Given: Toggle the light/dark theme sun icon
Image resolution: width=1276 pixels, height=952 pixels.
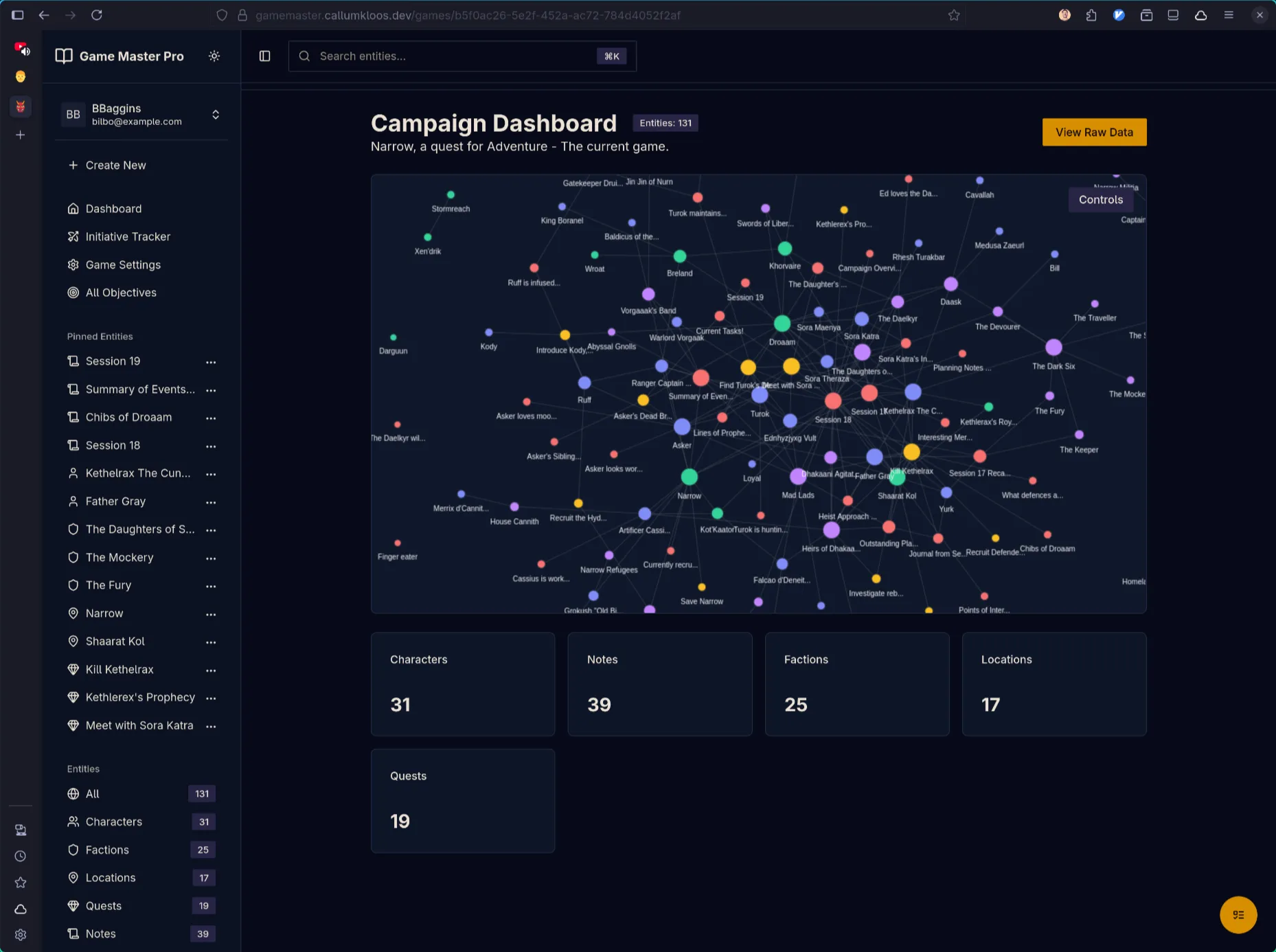Looking at the screenshot, I should click(x=214, y=56).
